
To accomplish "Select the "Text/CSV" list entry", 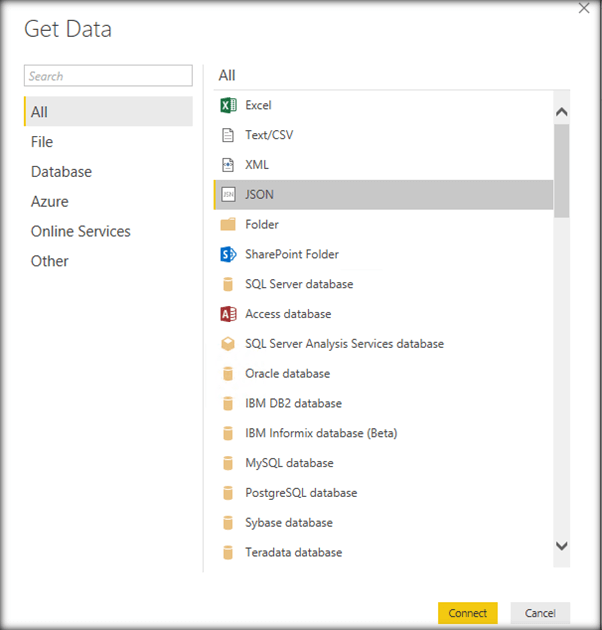I will coord(383,135).
